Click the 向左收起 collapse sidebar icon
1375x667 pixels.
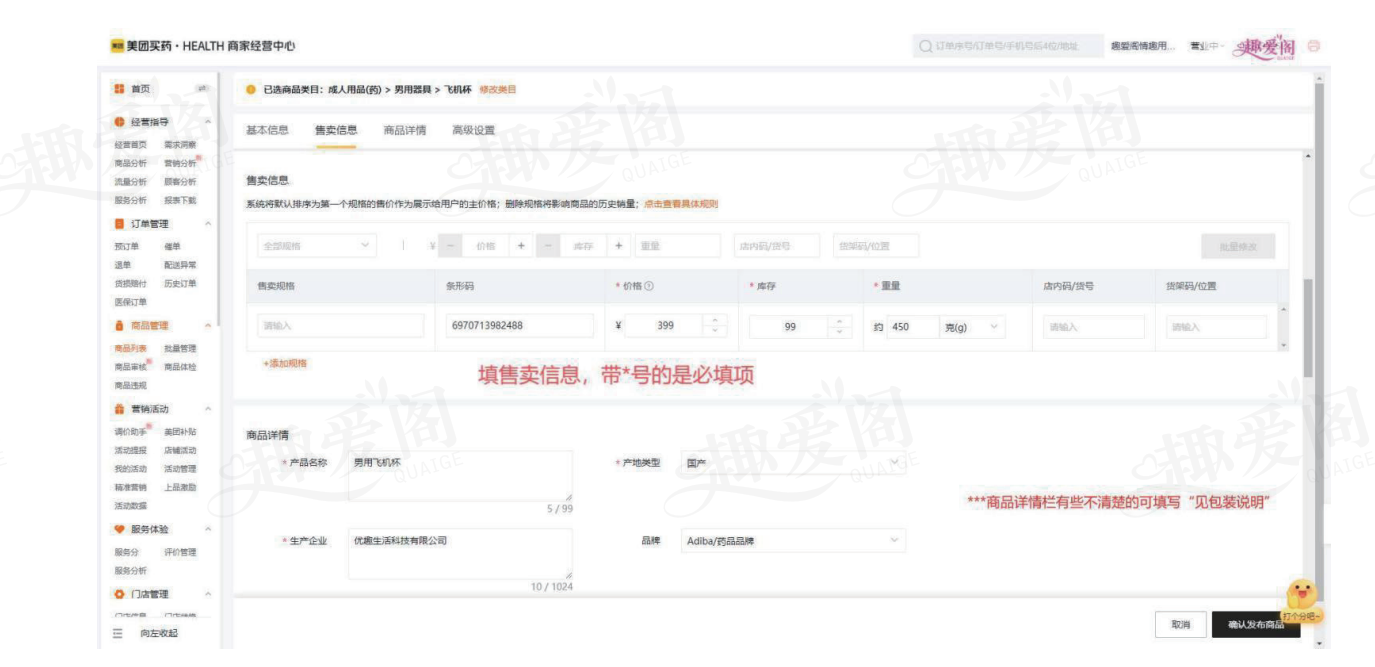(x=117, y=633)
